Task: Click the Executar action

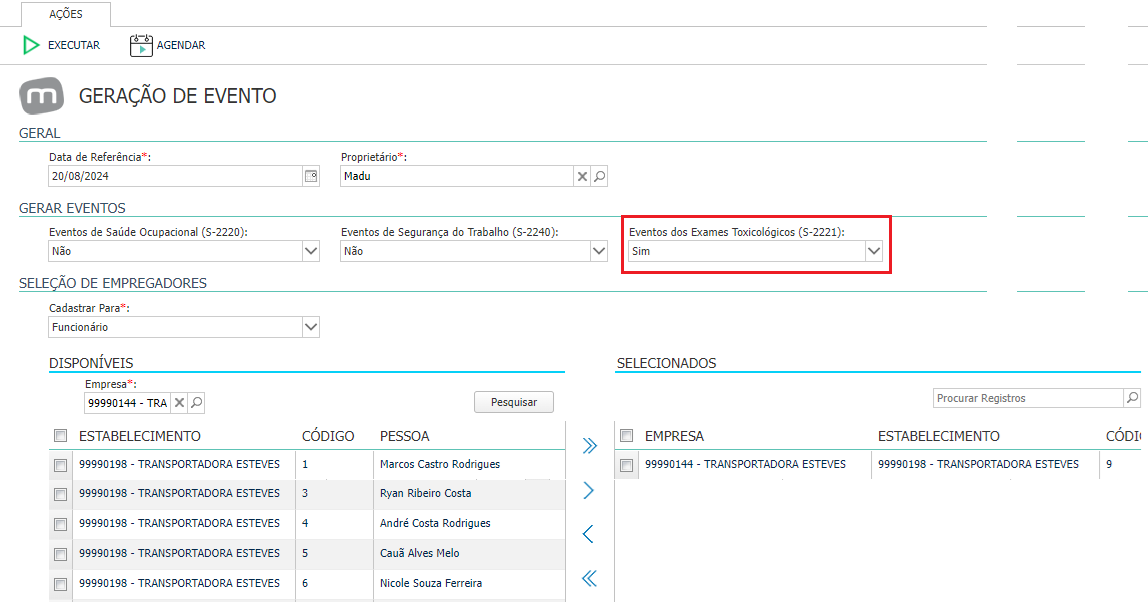Action: click(62, 45)
